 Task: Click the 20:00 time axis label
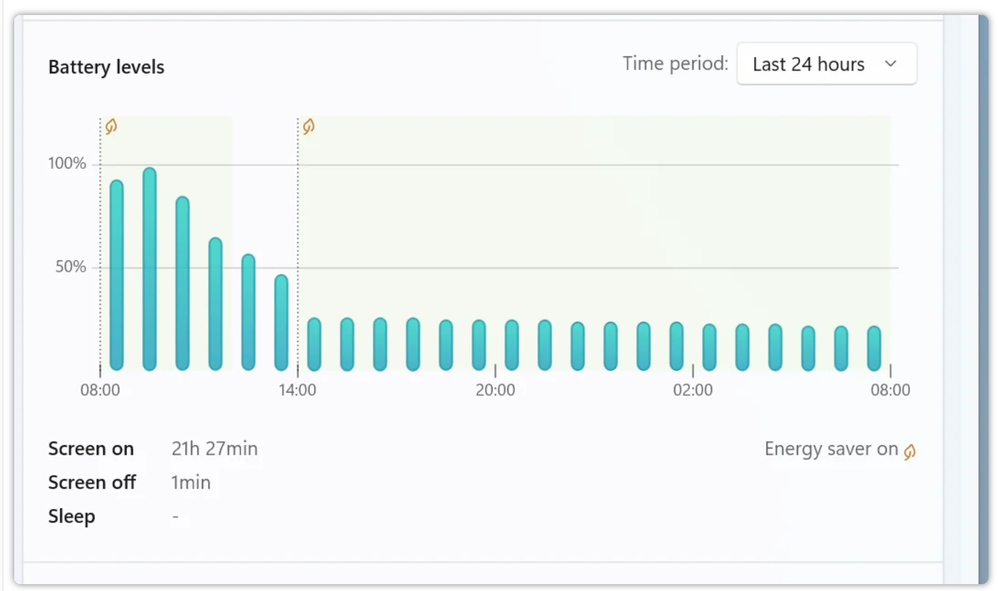click(x=495, y=390)
